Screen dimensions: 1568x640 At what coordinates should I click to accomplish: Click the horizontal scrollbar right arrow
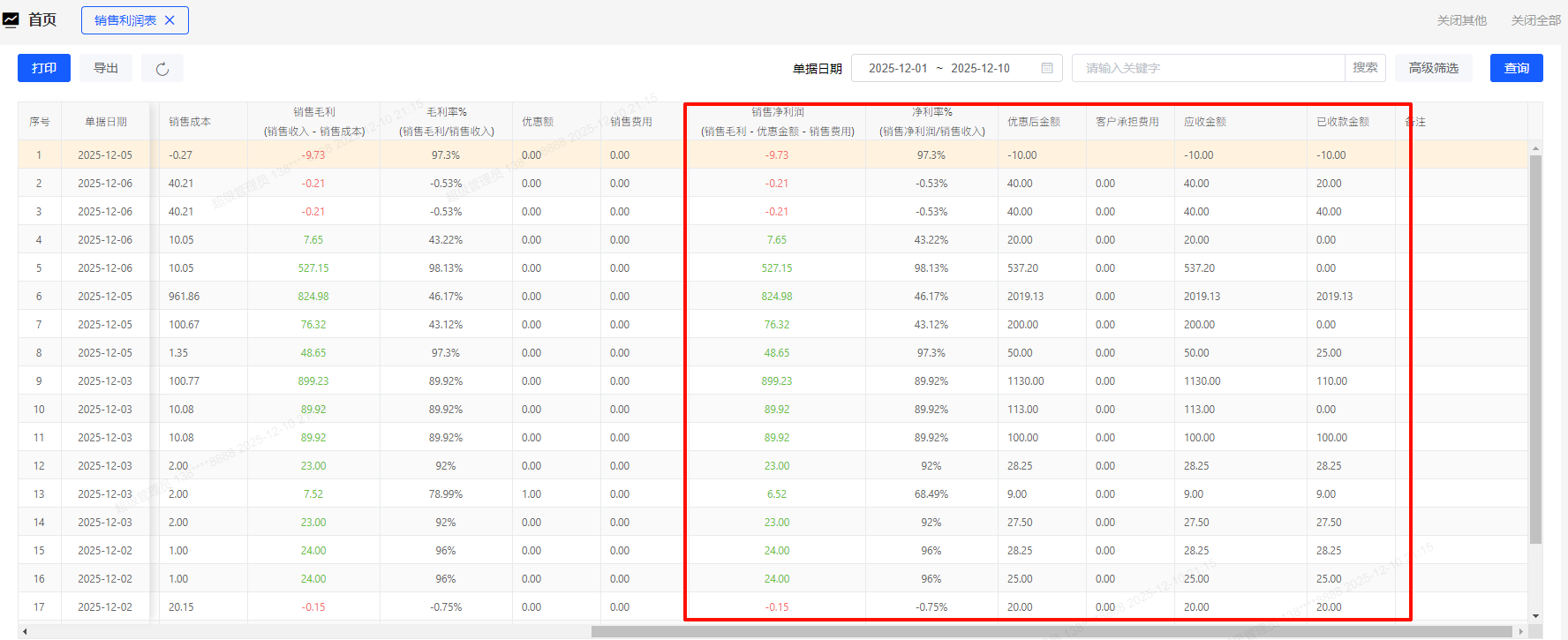(1520, 631)
